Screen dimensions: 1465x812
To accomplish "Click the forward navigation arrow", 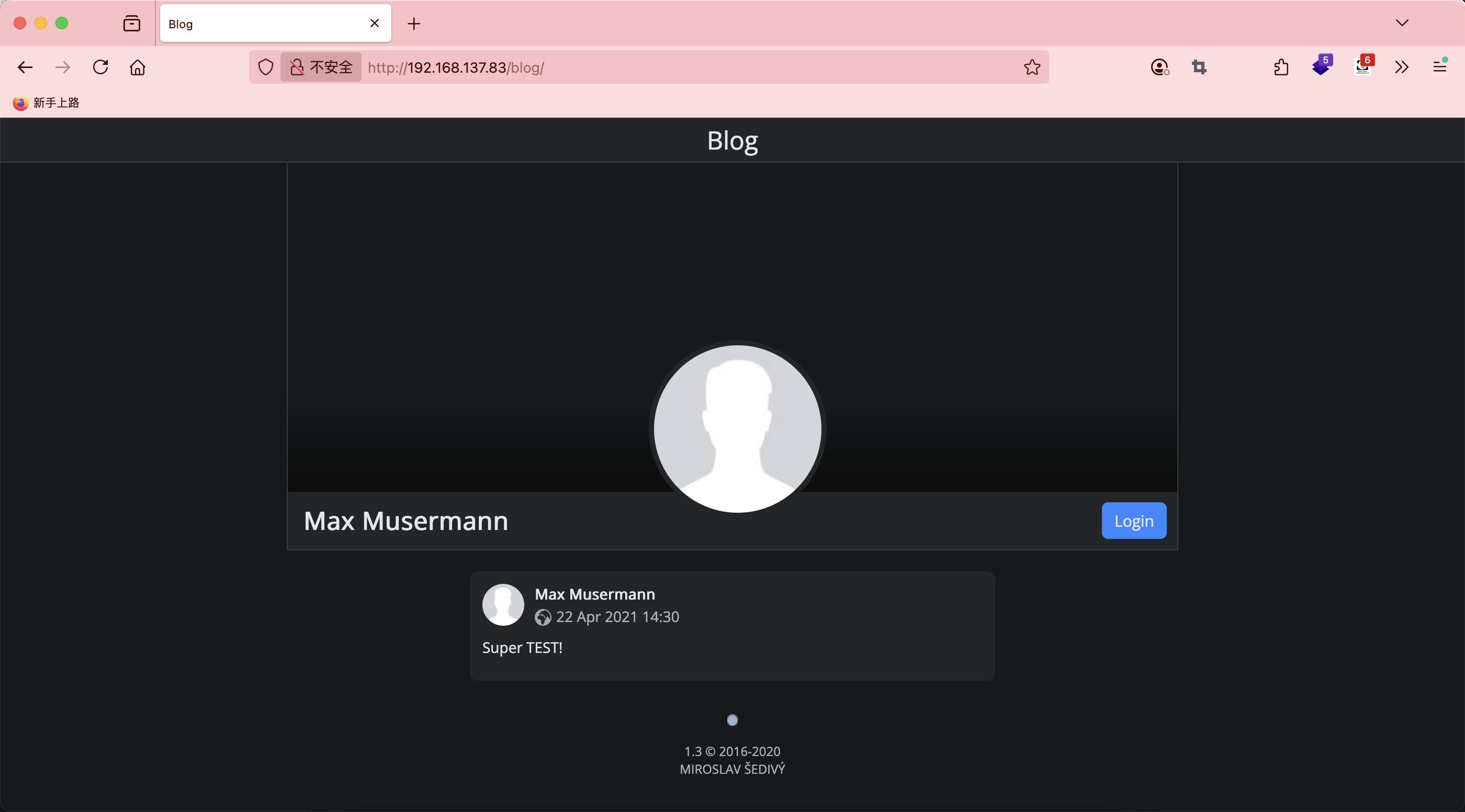I will click(63, 67).
